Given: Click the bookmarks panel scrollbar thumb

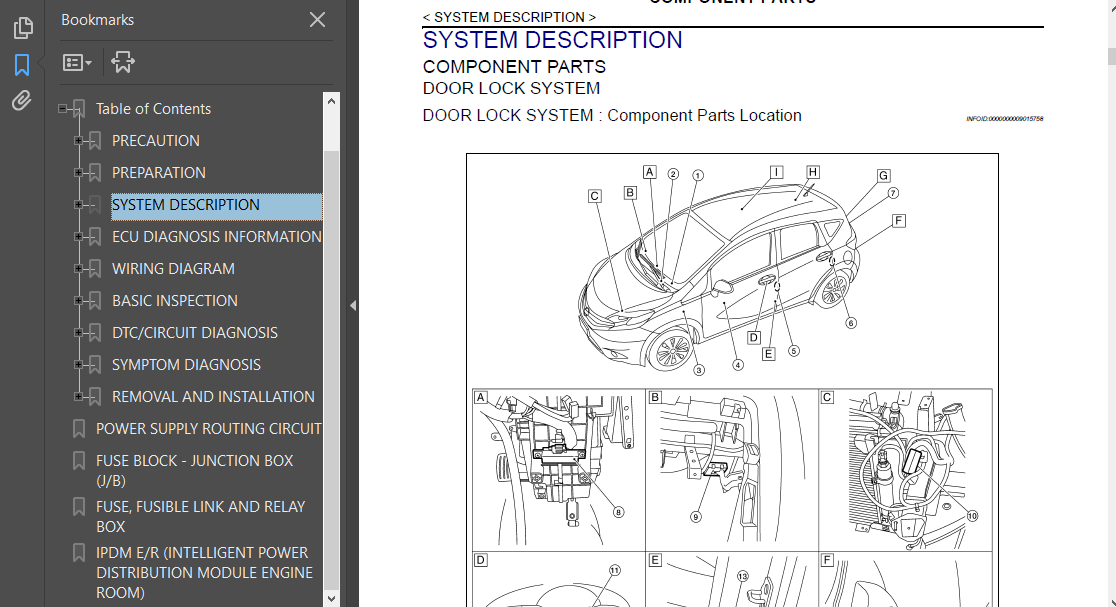Looking at the screenshot, I should coord(331,370).
